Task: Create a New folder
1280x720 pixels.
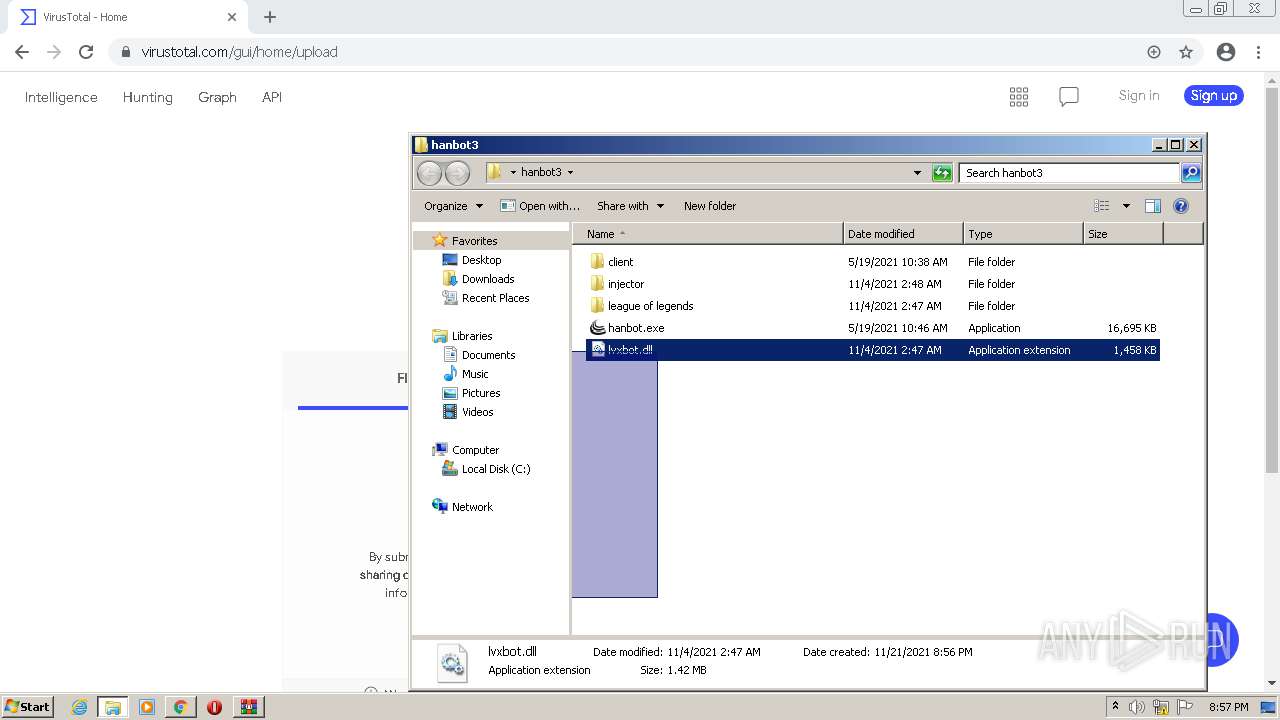Action: 710,206
